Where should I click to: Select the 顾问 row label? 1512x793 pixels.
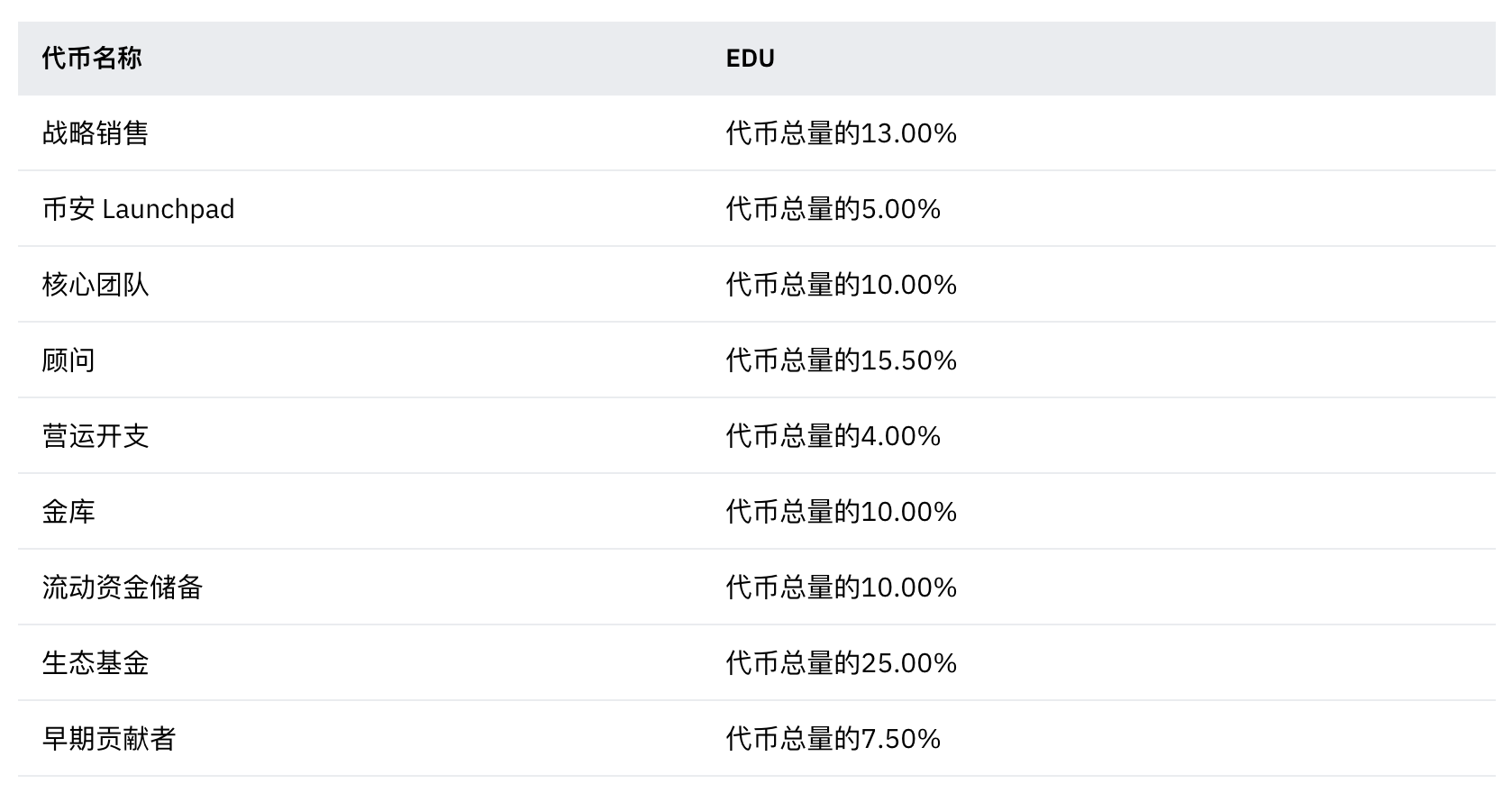point(68,360)
